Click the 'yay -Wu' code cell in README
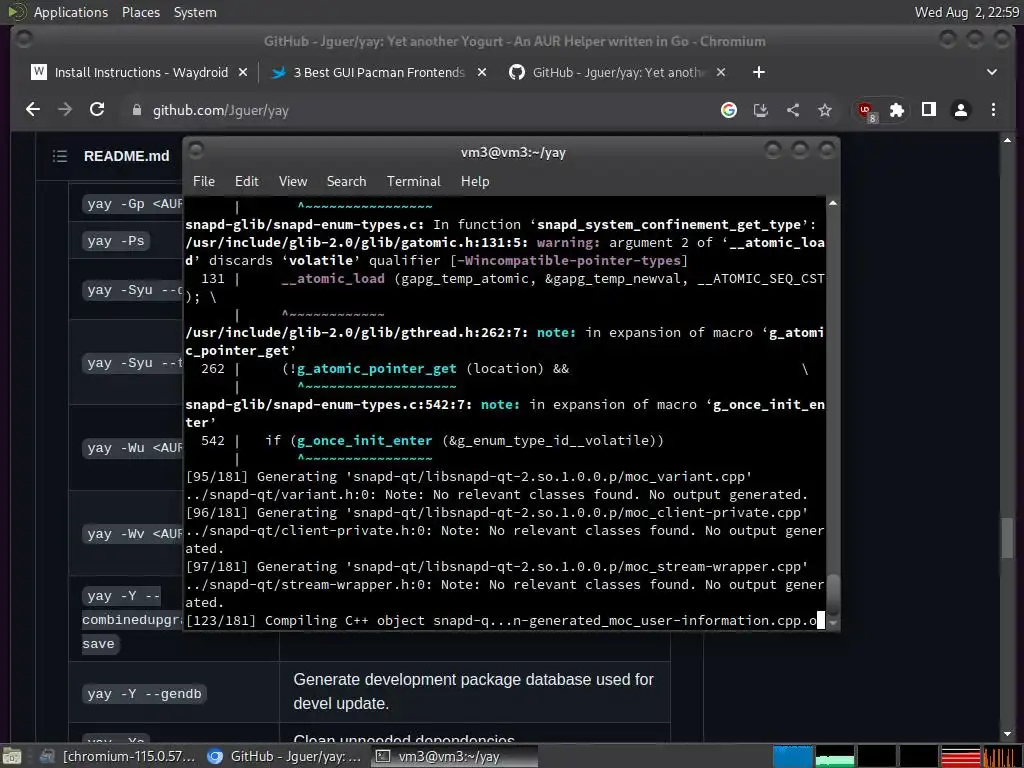The image size is (1024, 768). coord(133,448)
